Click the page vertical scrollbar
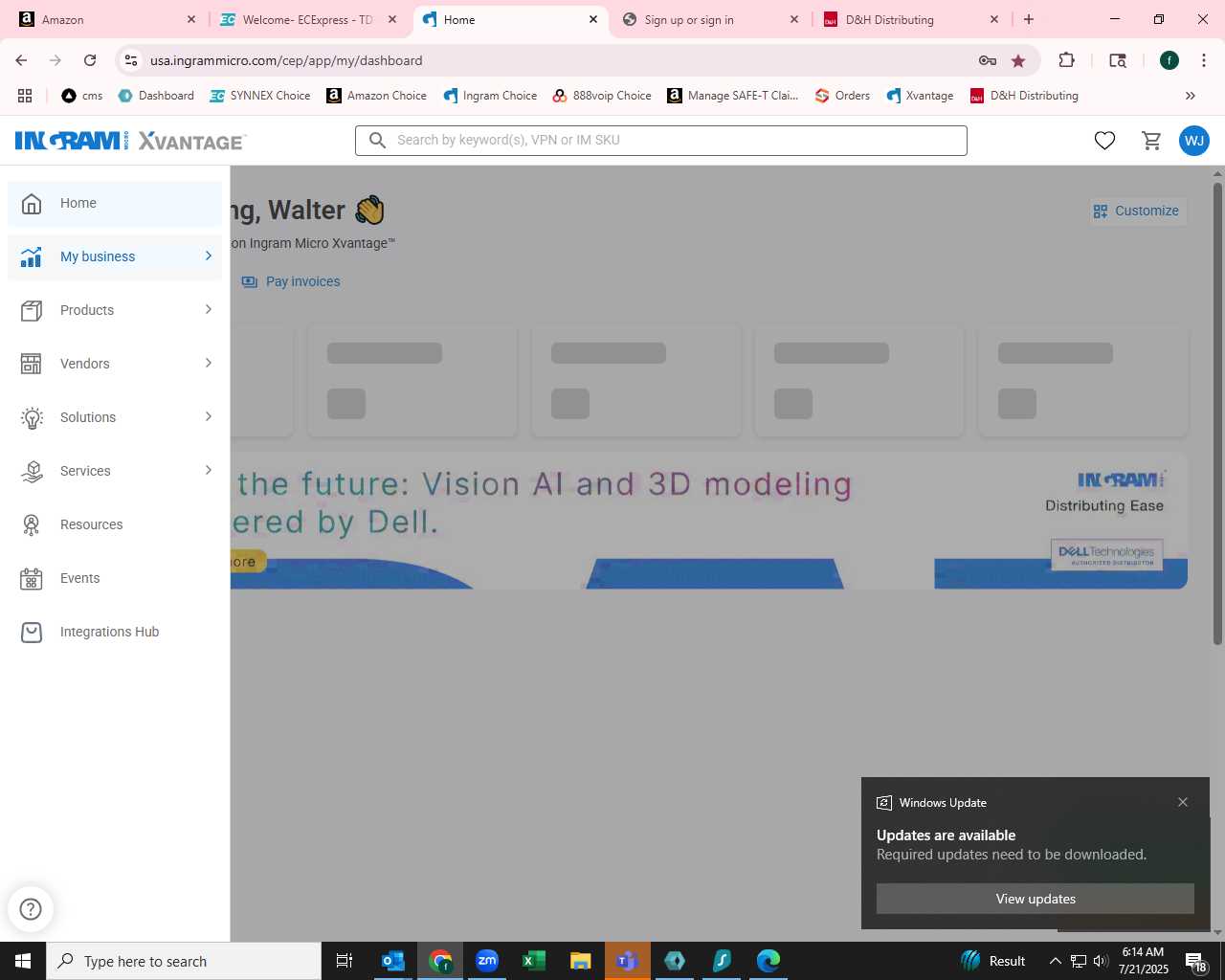The image size is (1225, 980). point(1217,413)
